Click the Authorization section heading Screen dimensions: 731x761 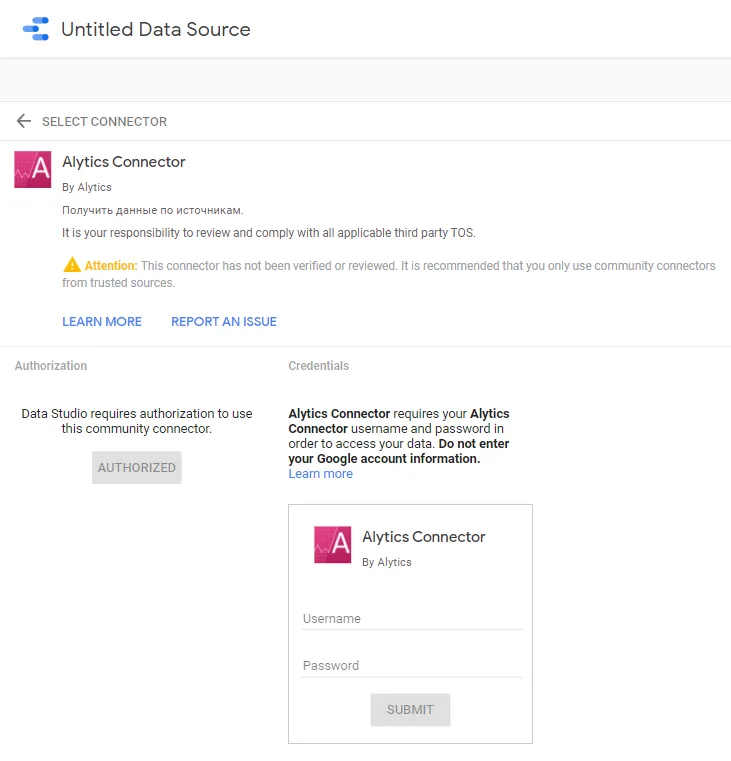[51, 365]
